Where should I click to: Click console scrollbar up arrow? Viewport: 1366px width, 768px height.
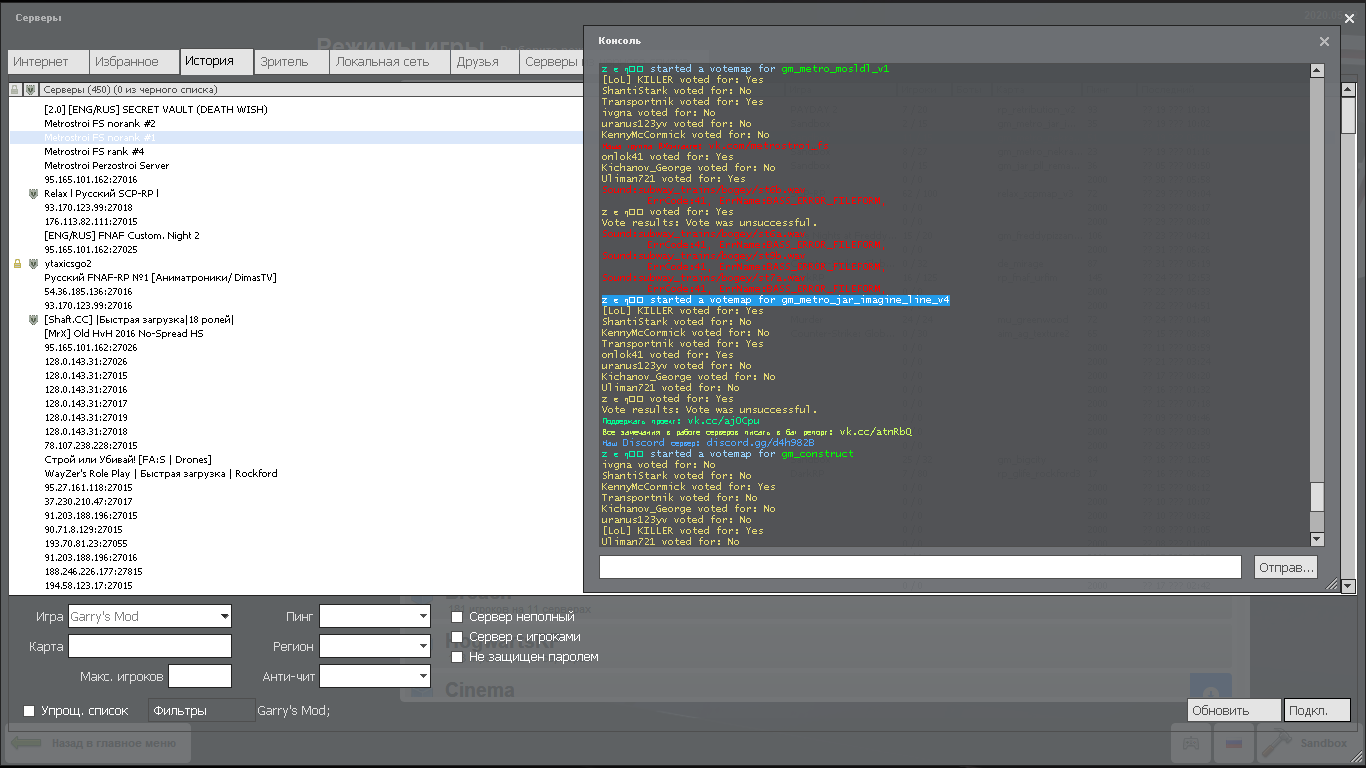click(x=1317, y=71)
